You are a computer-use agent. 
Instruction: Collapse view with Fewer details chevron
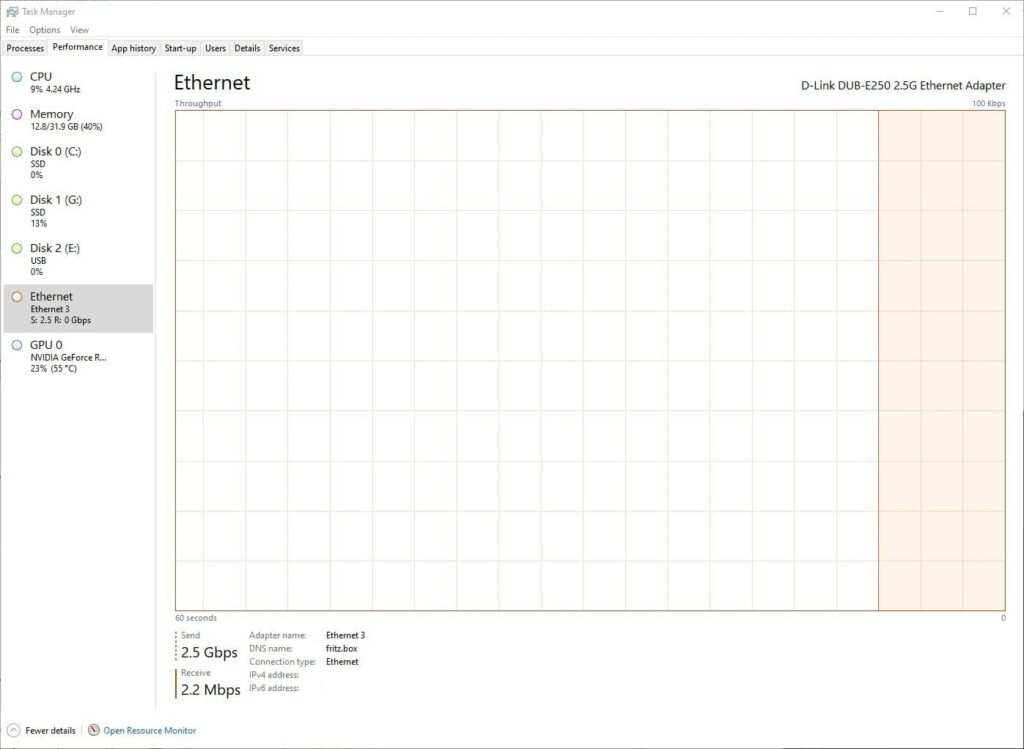pyautogui.click(x=14, y=731)
